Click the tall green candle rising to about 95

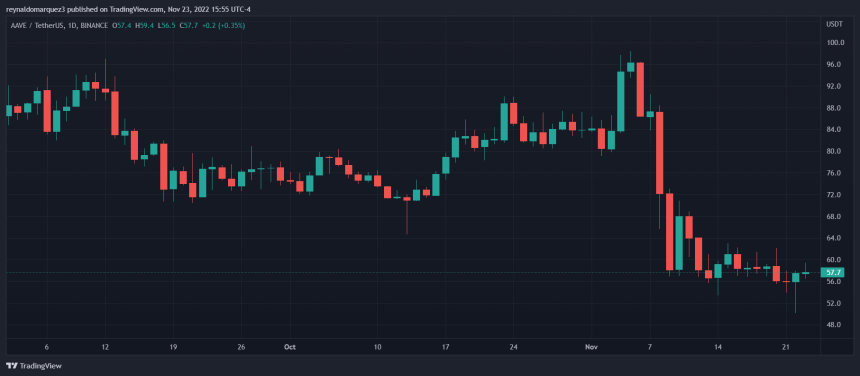620,101
